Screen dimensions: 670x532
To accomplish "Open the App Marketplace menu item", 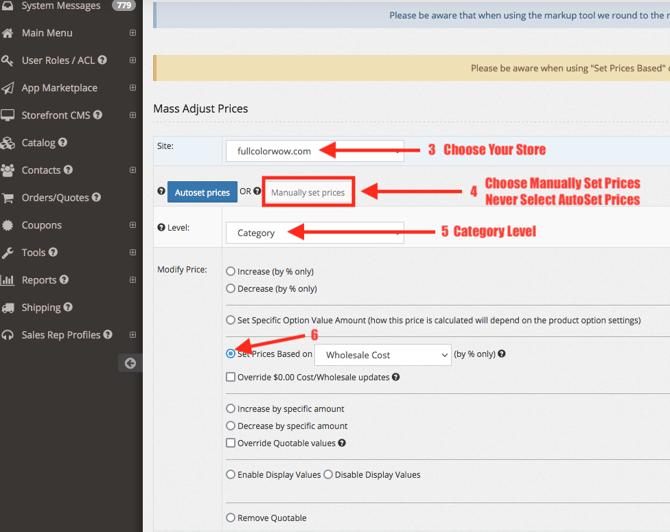I will tap(62, 88).
